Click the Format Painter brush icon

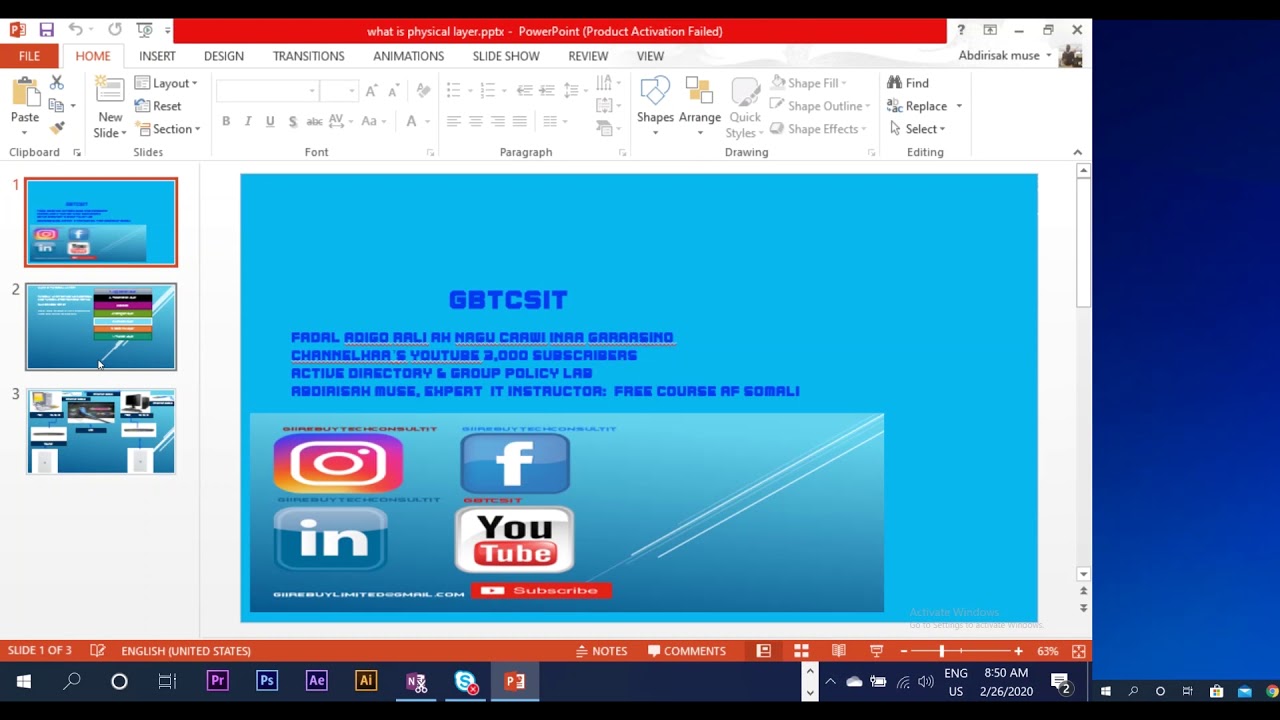coord(57,128)
